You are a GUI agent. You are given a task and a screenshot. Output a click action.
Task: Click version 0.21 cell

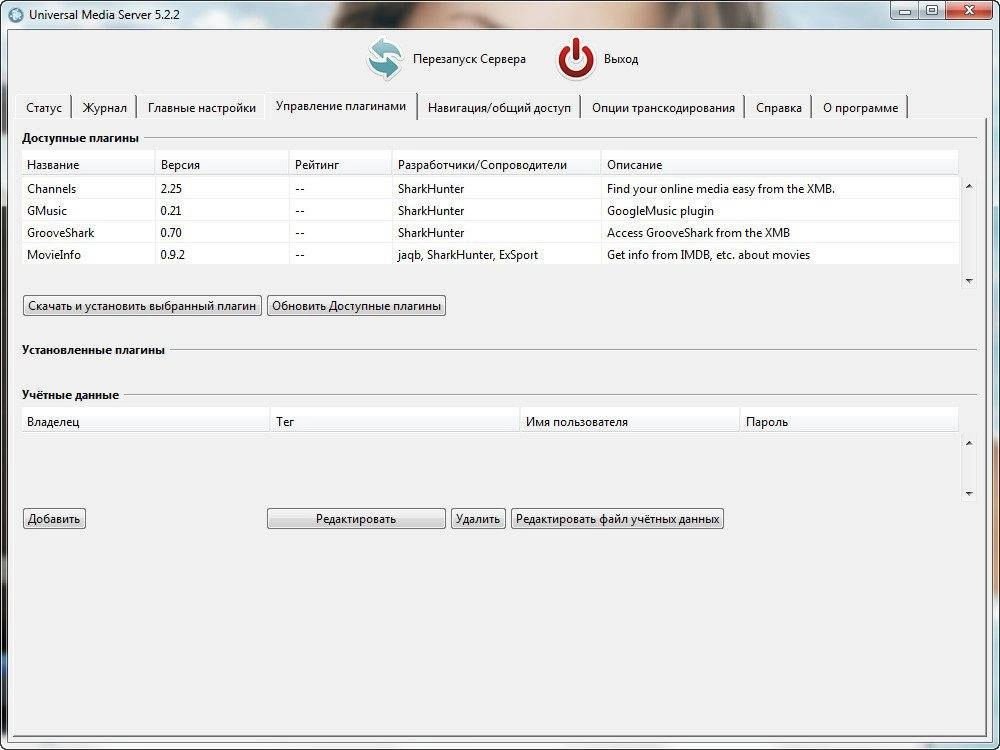pos(222,210)
